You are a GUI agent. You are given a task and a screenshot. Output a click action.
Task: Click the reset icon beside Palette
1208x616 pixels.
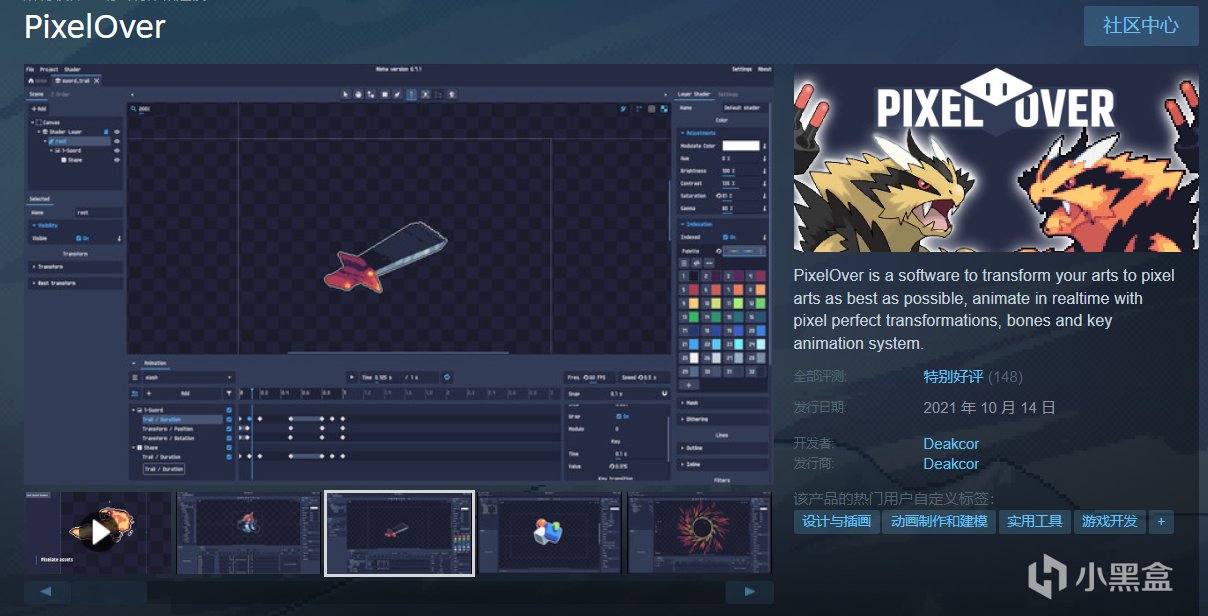[x=718, y=251]
